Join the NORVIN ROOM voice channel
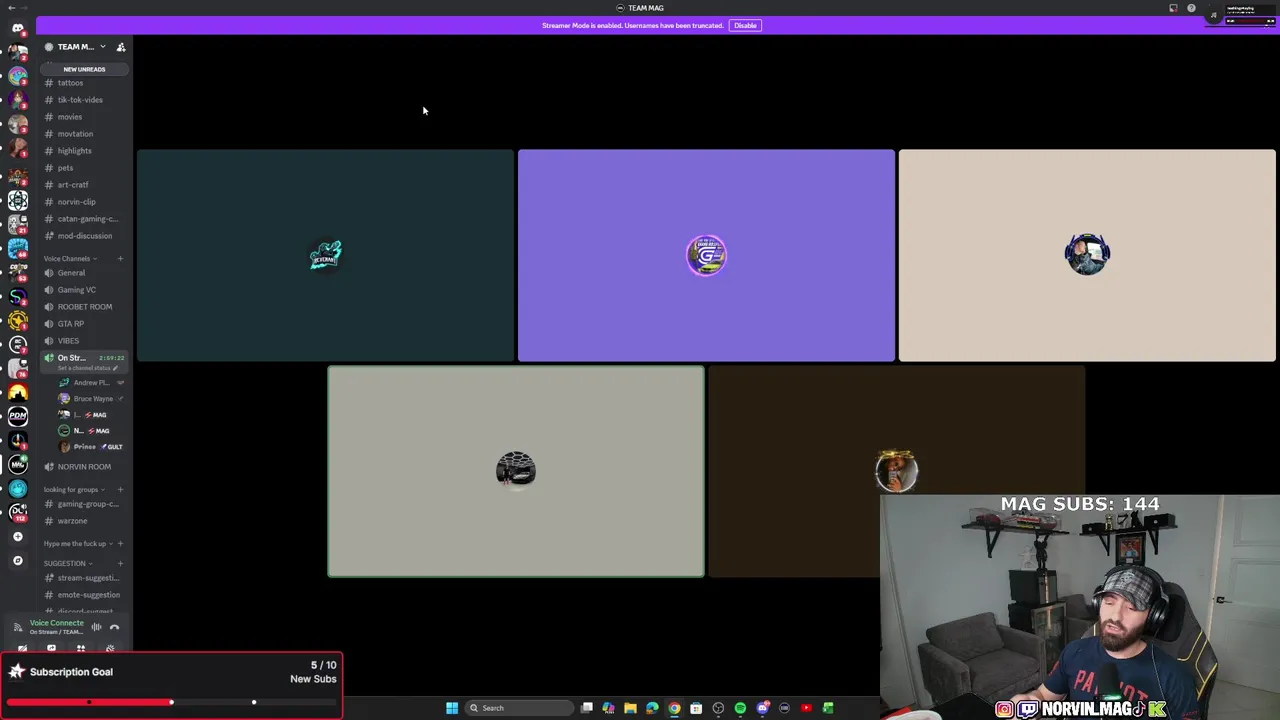 click(x=84, y=467)
